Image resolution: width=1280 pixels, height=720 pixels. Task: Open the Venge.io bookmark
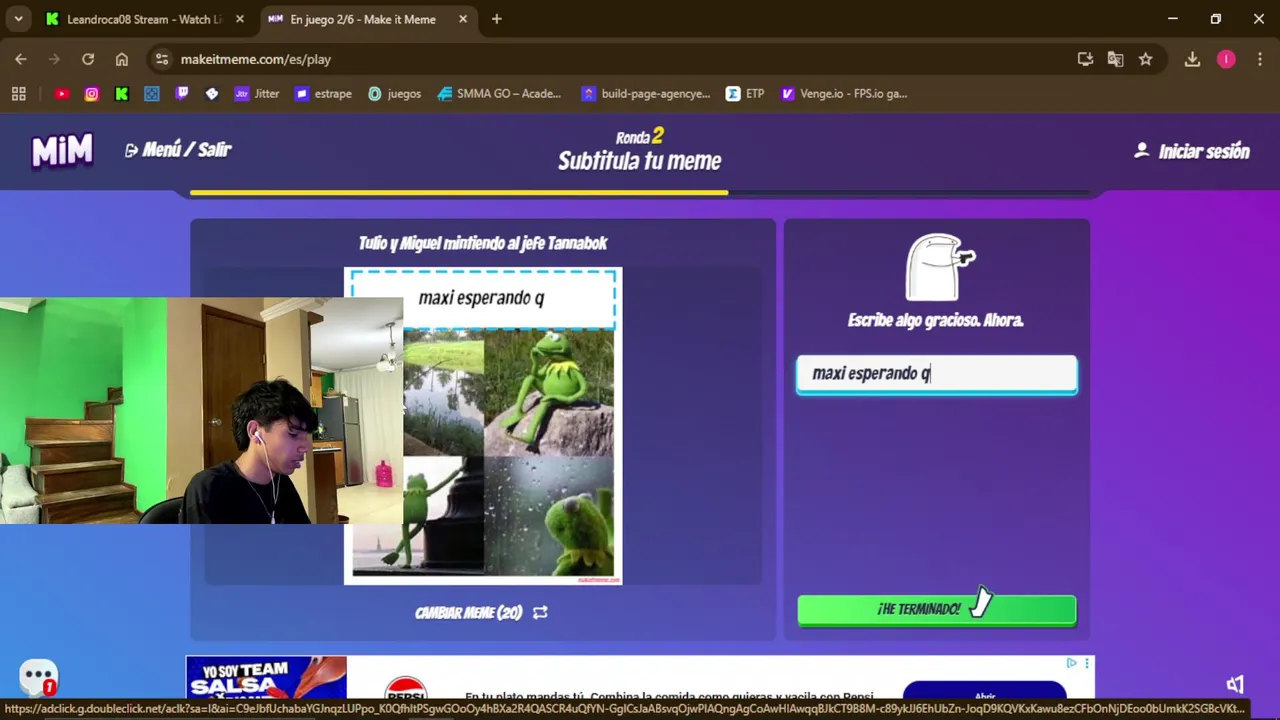[x=844, y=94]
